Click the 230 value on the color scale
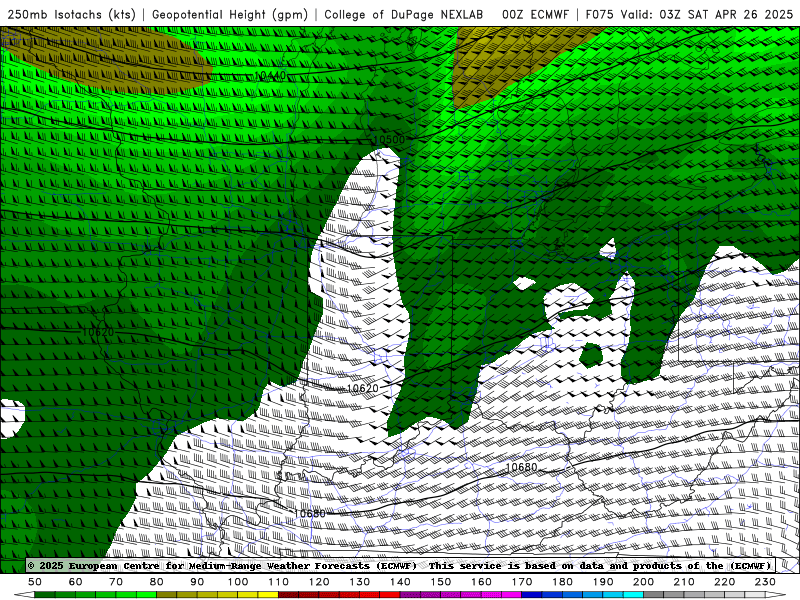The height and width of the screenshot is (600, 800). tap(765, 582)
